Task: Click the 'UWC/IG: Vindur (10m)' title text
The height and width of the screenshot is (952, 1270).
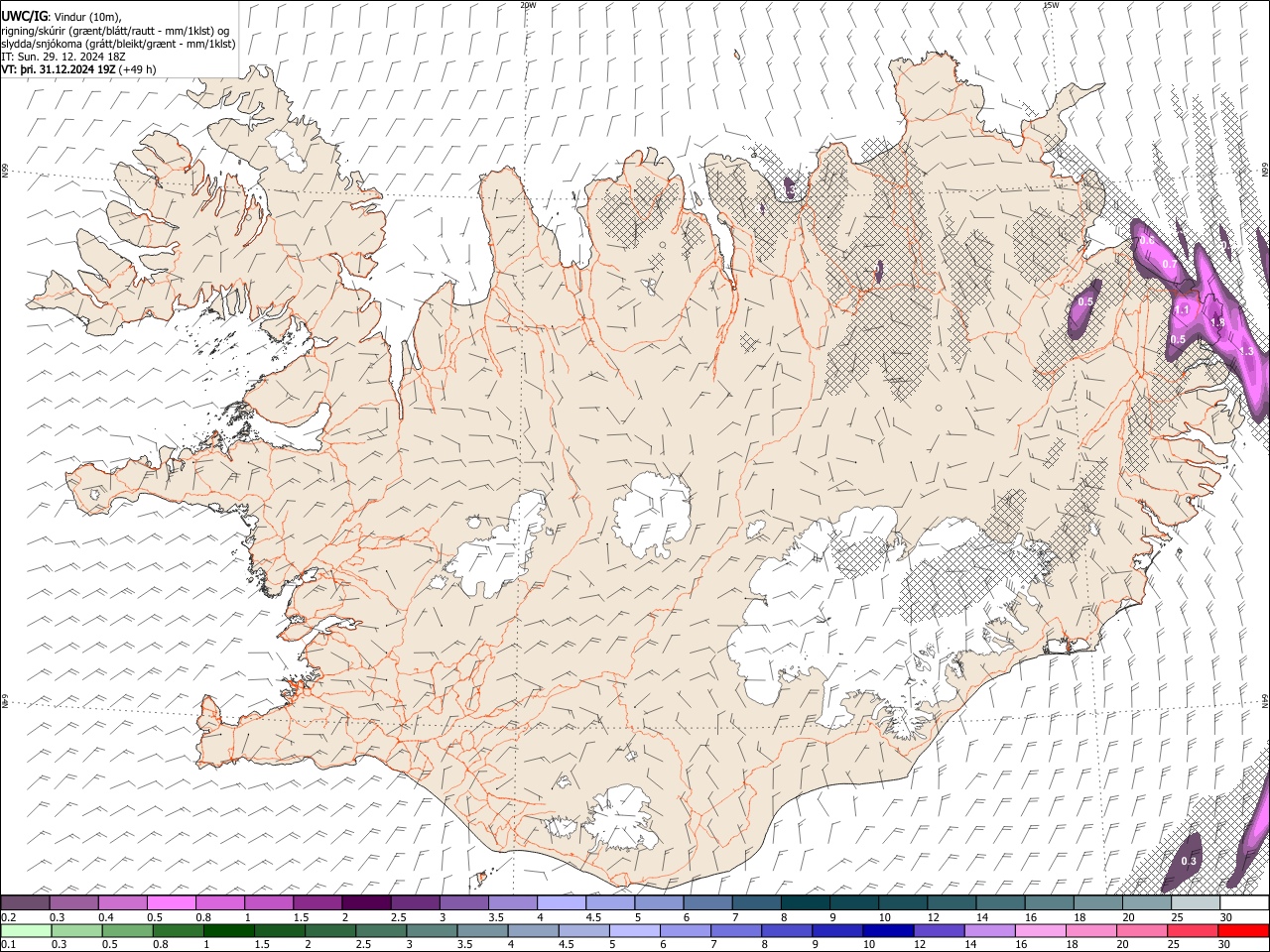Action: click(62, 16)
